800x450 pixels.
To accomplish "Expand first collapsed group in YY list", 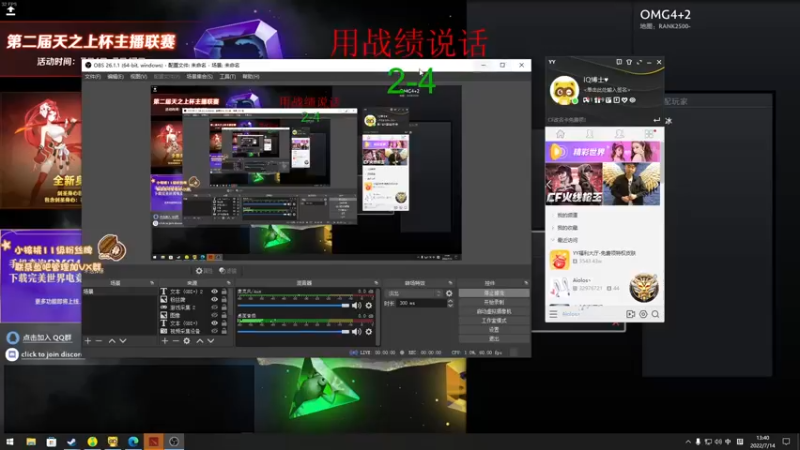I will coord(553,215).
